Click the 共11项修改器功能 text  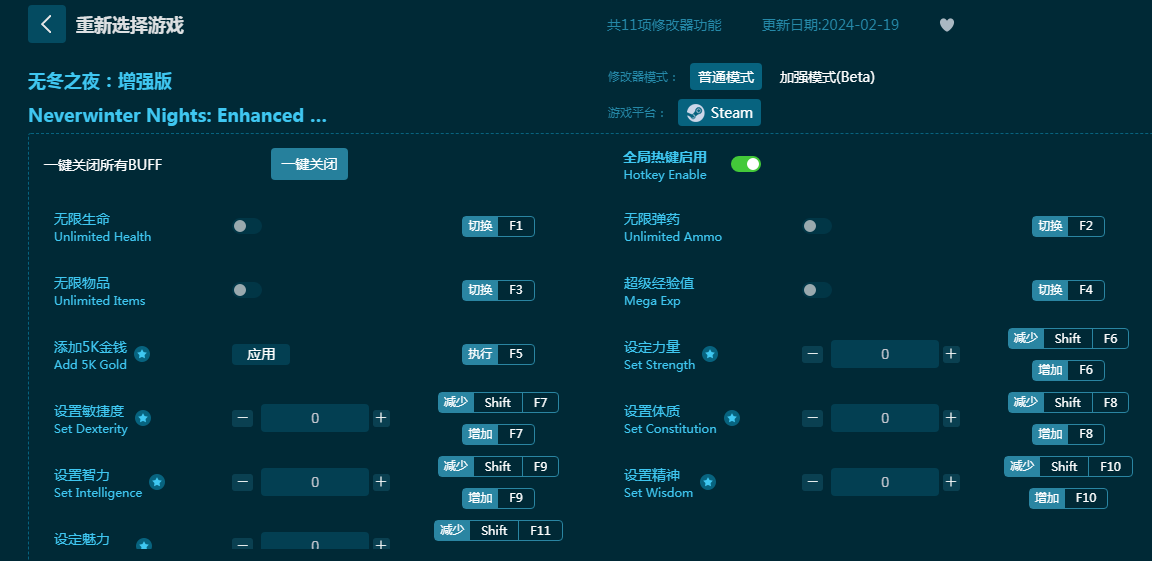tap(664, 25)
